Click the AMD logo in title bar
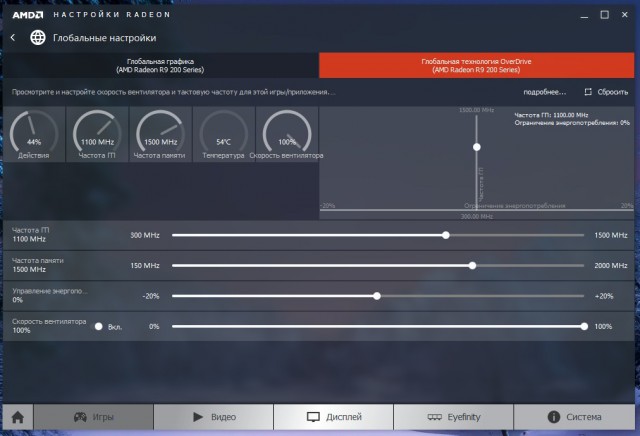This screenshot has width=640, height=436. pos(27,15)
